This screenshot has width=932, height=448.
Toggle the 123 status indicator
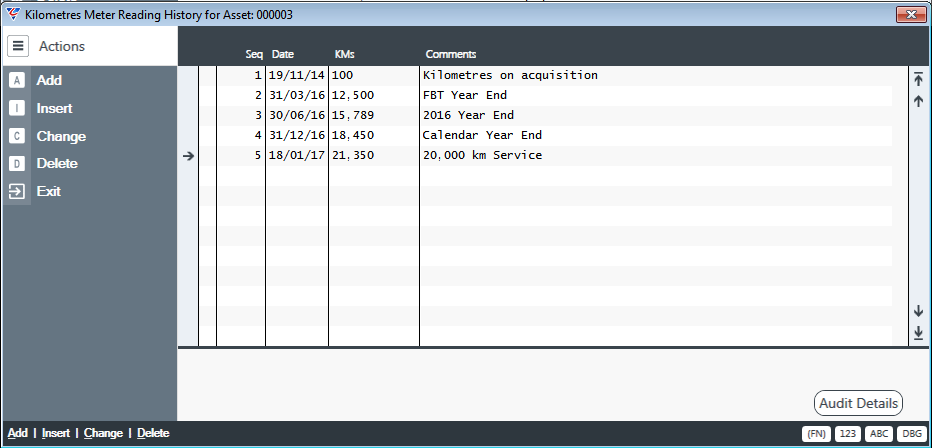click(x=848, y=434)
